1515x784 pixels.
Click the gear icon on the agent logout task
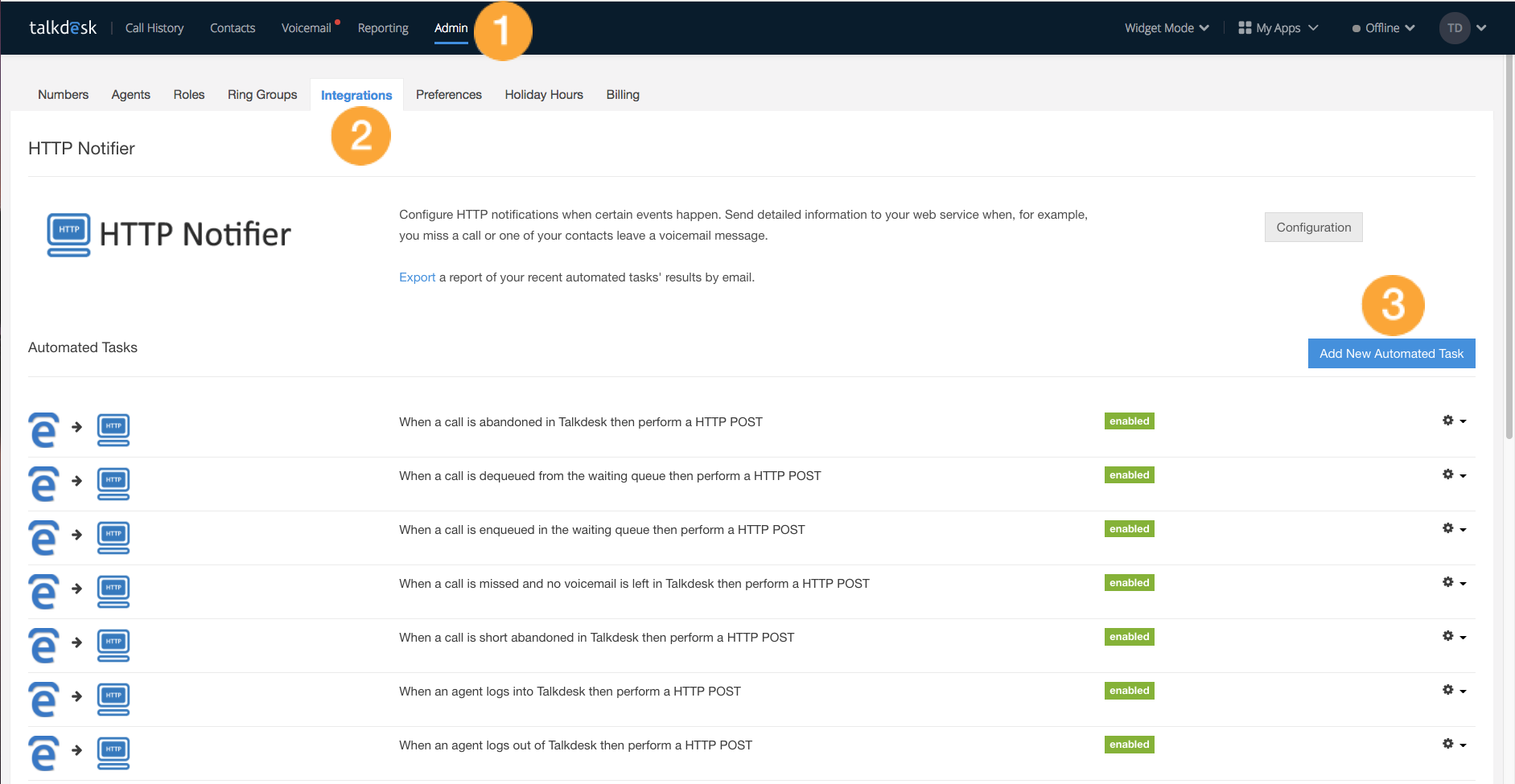(1448, 743)
